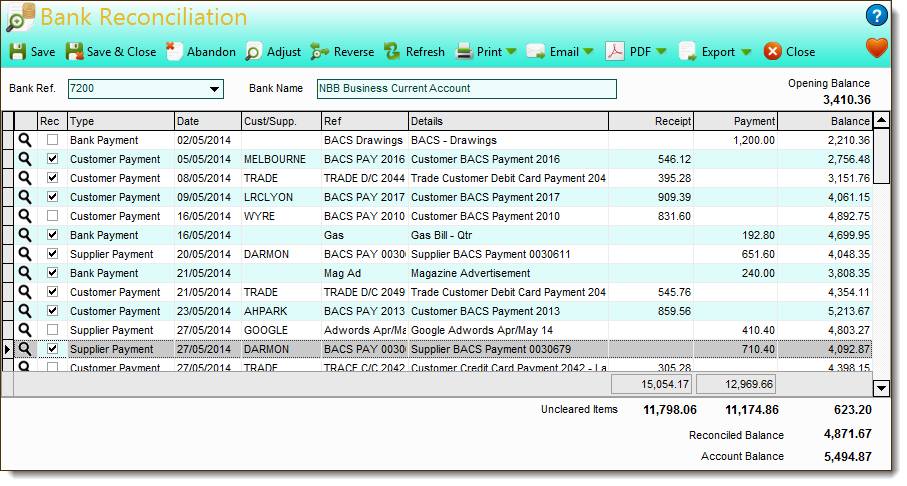The image size is (907, 486).
Task: Open details magnifier for GOOGLE row
Action: point(25,330)
